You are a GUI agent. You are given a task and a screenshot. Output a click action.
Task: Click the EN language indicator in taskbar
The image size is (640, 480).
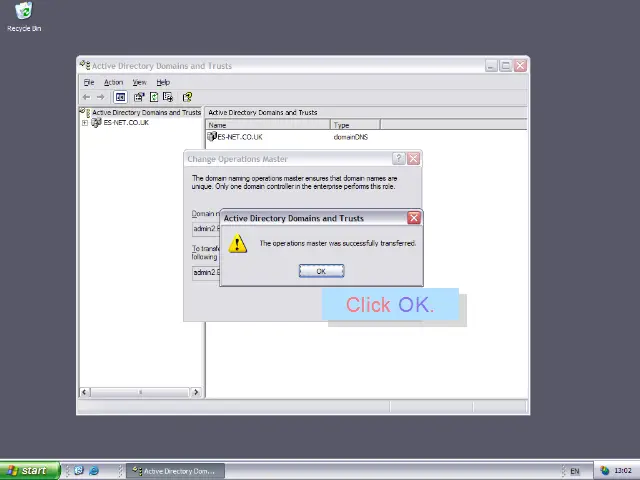click(x=575, y=471)
